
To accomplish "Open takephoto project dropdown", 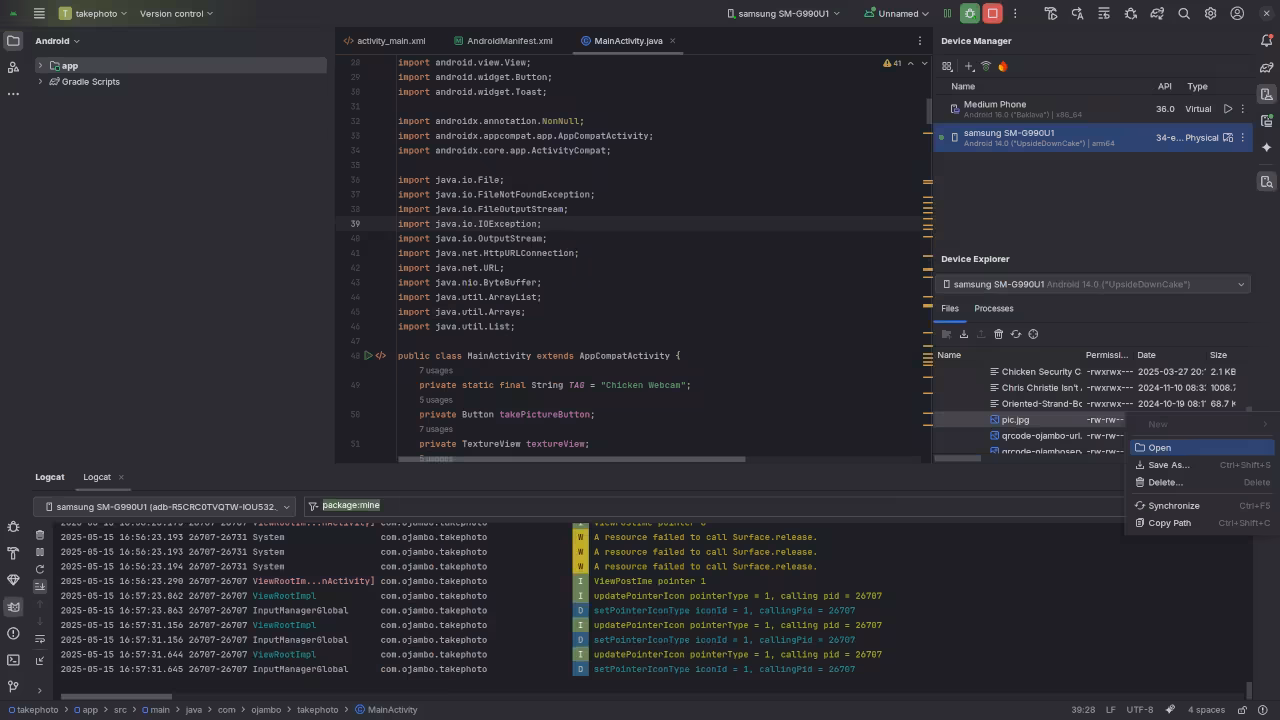I will (93, 14).
